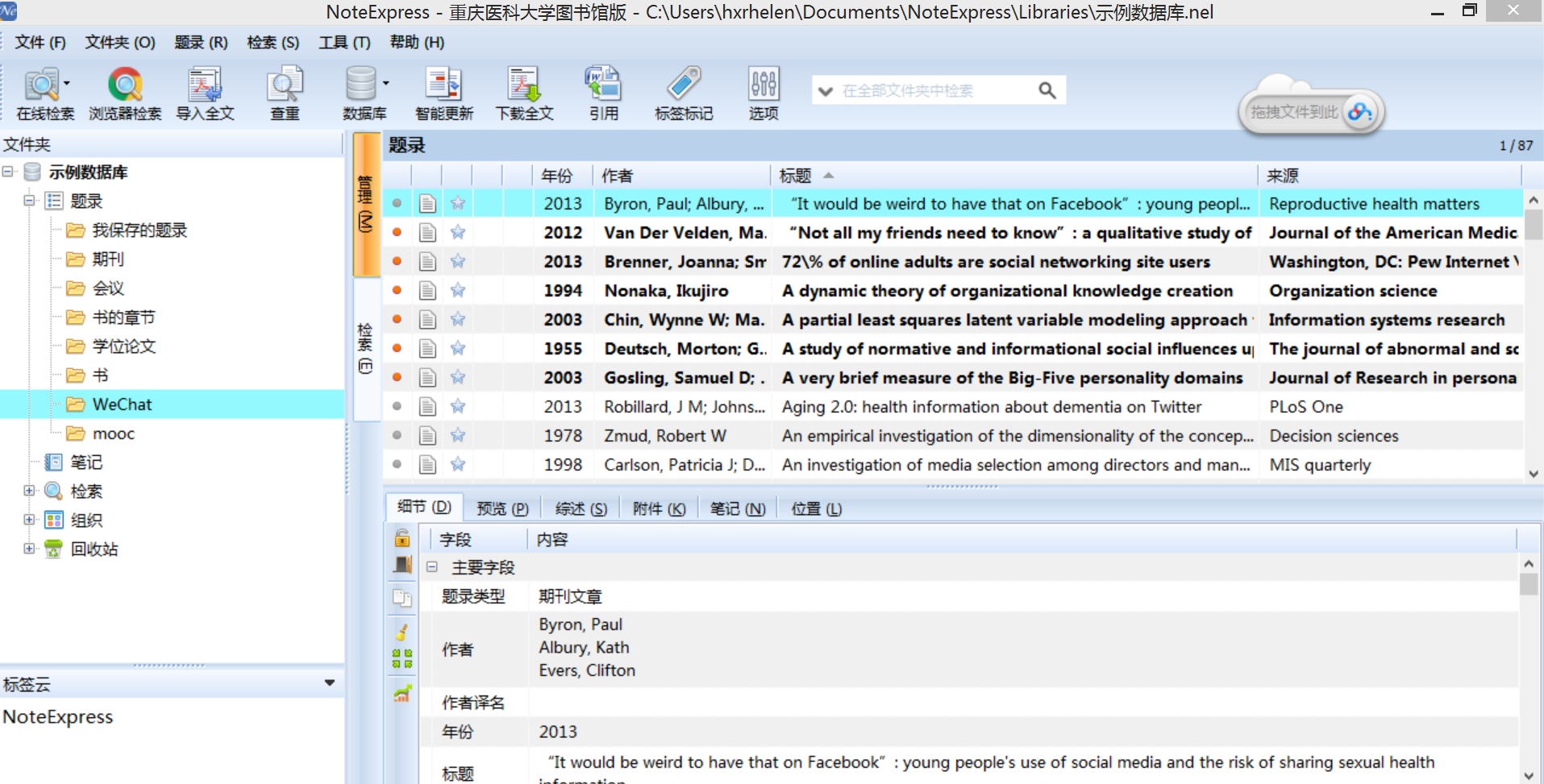Toggle read-status dot of Carlson, Patricia row

(397, 465)
